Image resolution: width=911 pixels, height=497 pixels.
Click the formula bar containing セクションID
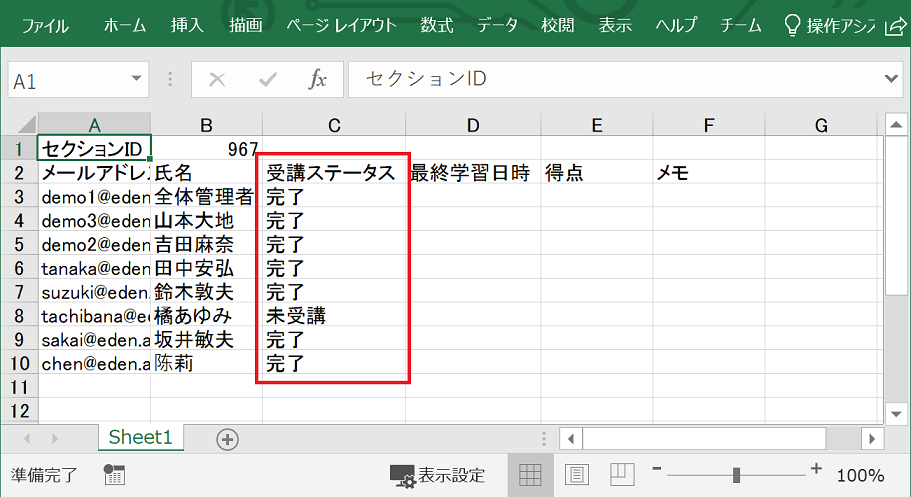pos(615,79)
